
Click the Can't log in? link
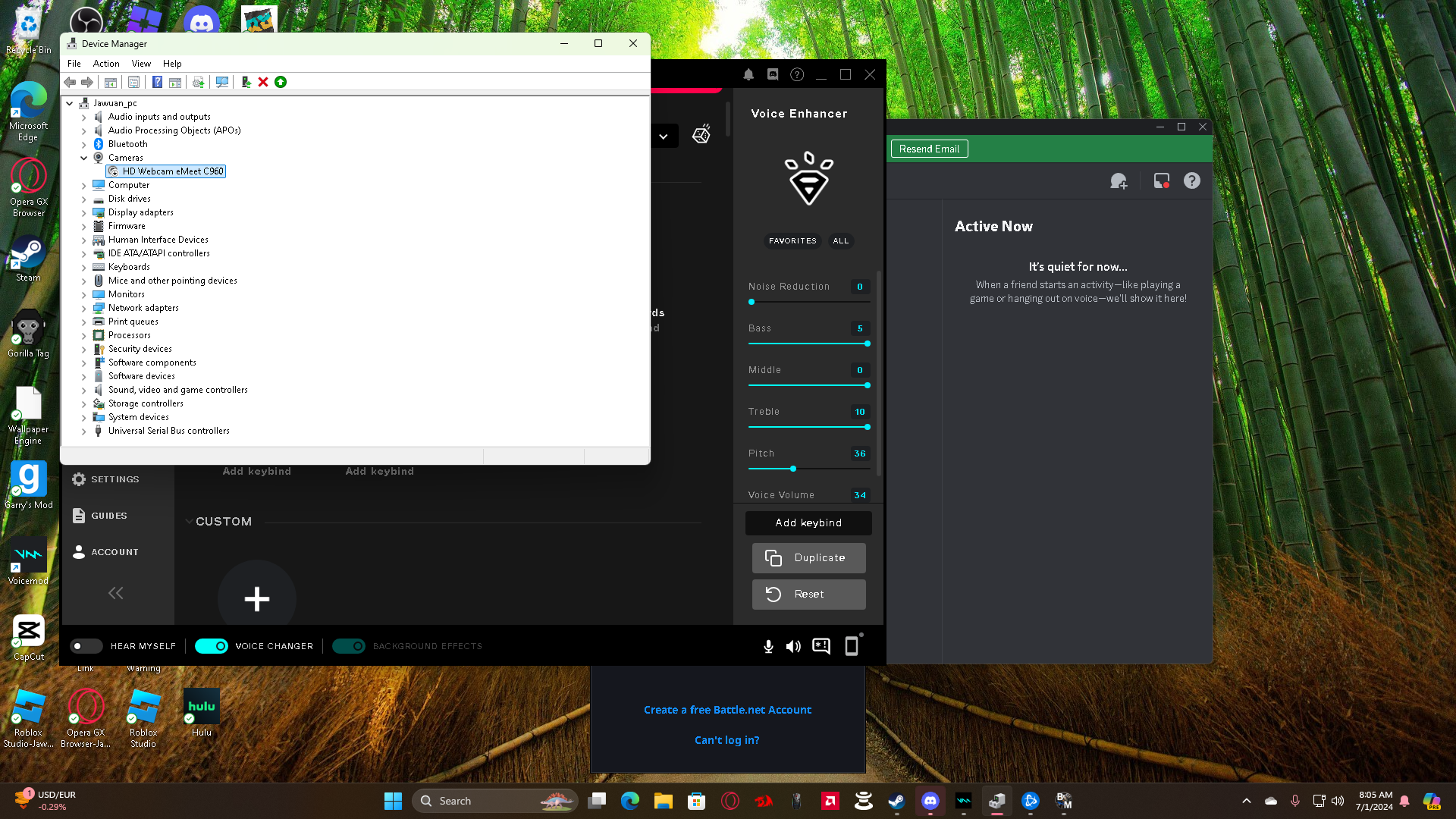(x=727, y=740)
